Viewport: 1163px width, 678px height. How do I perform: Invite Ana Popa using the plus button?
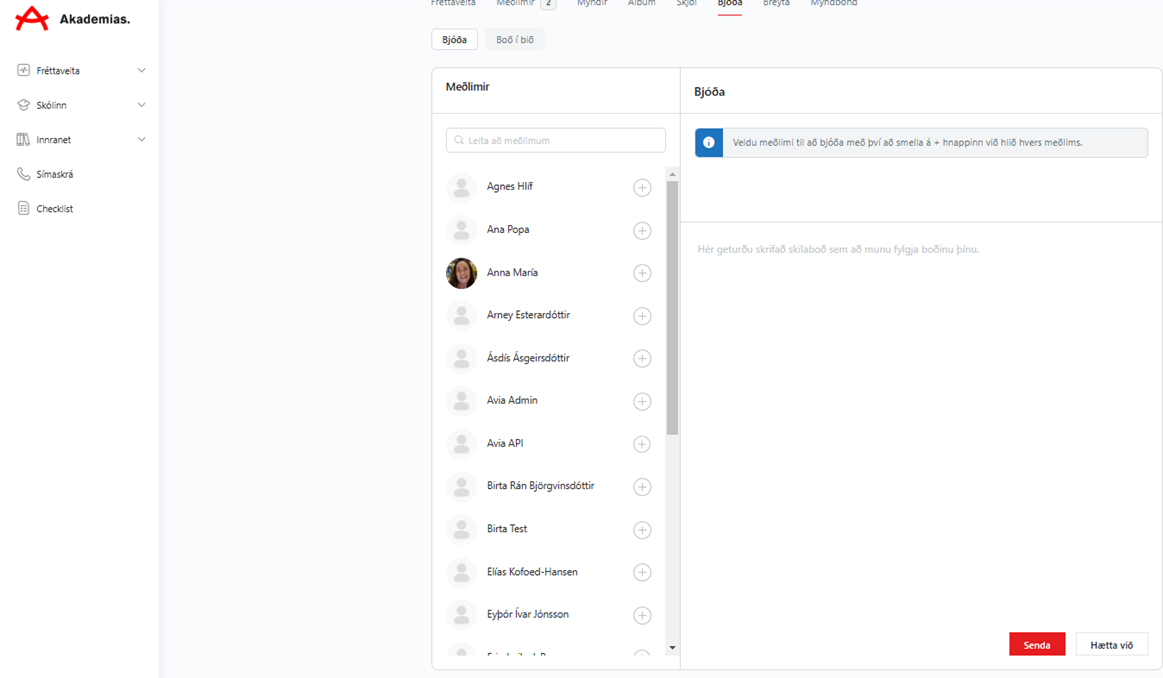pyautogui.click(x=642, y=231)
